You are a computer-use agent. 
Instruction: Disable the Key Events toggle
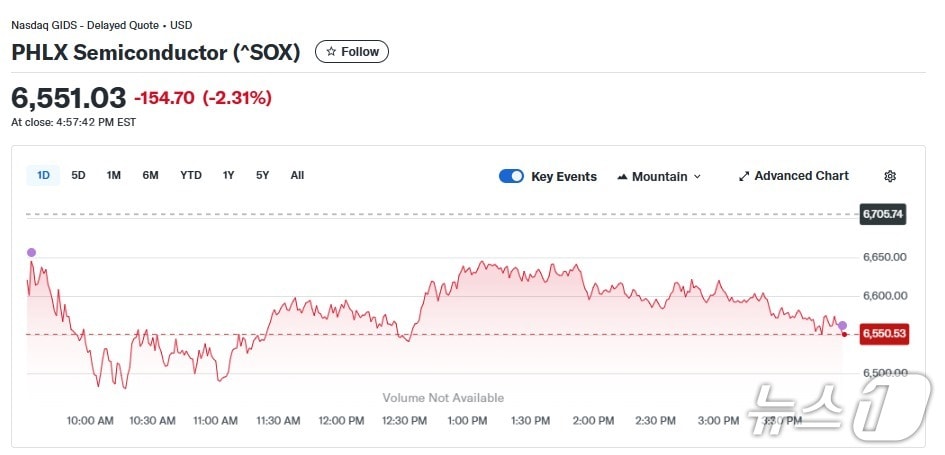tap(511, 176)
